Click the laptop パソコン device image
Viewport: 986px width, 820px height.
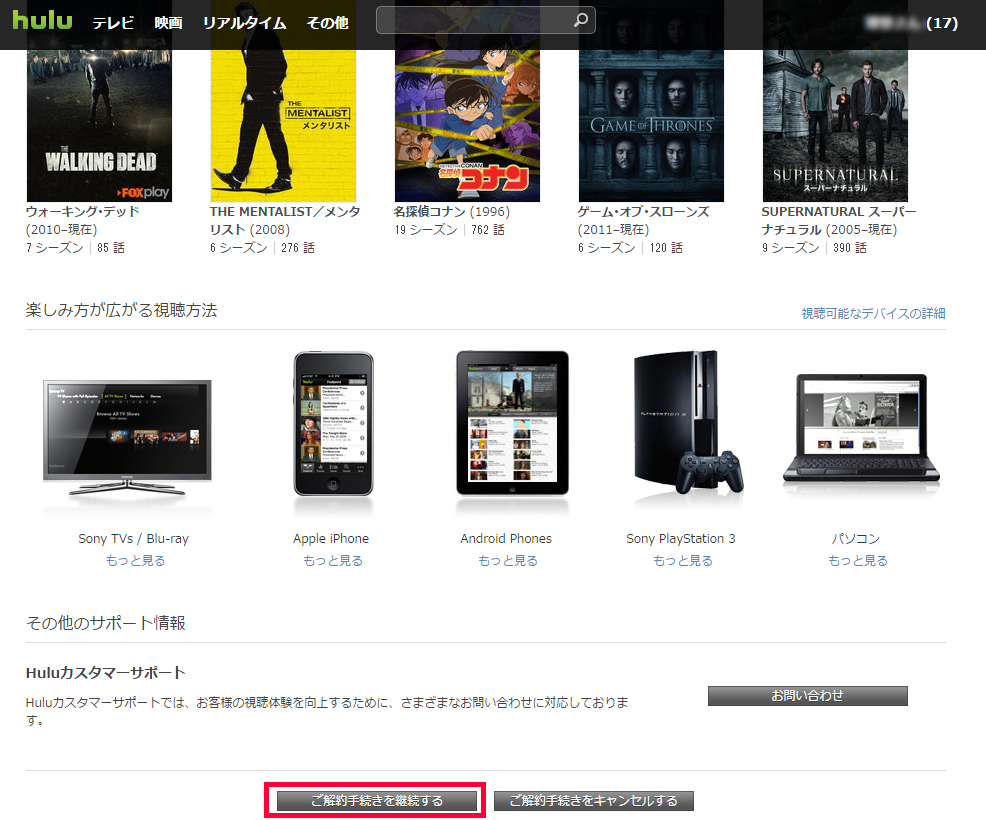pyautogui.click(x=861, y=428)
